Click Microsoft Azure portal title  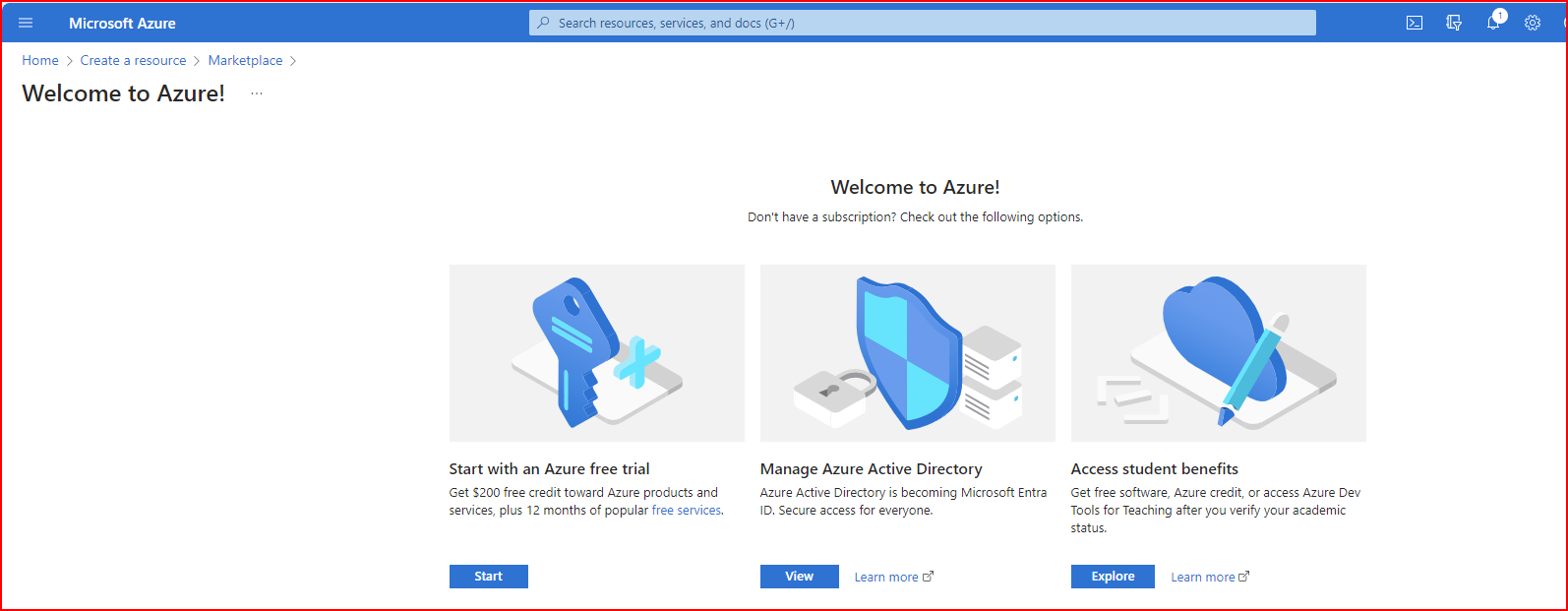point(122,23)
